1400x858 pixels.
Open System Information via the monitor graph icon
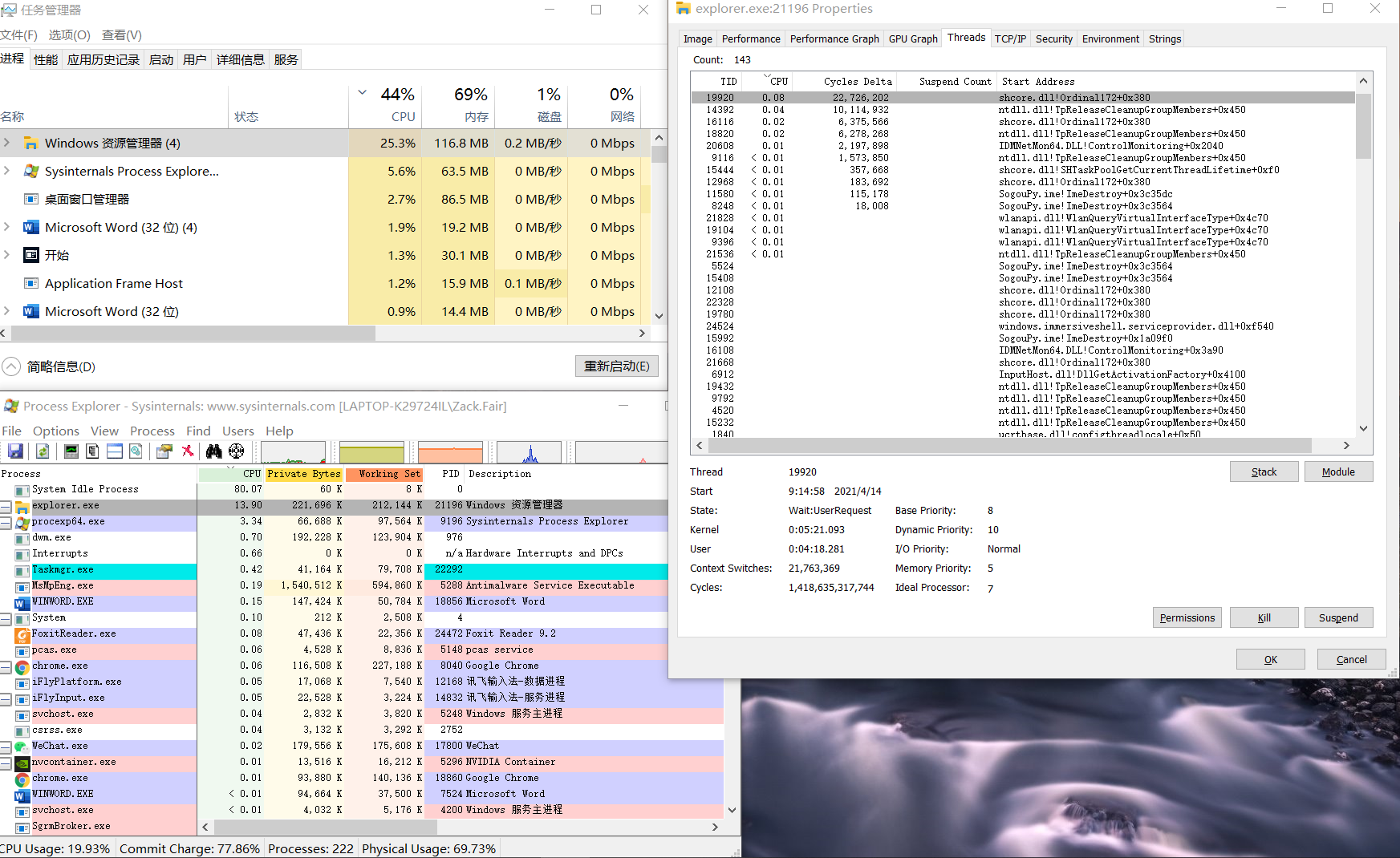point(71,451)
